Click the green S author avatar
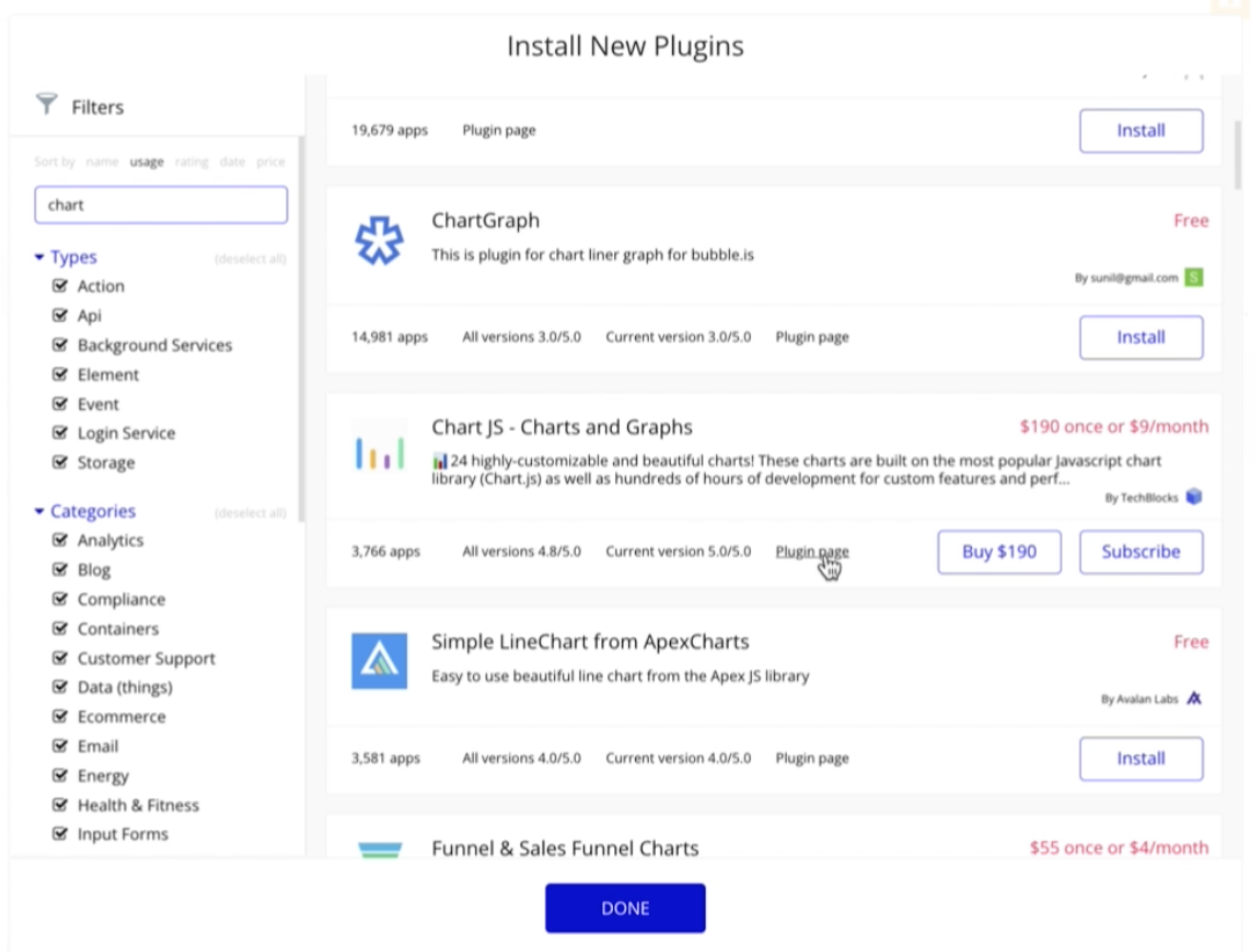Image resolution: width=1257 pixels, height=952 pixels. (1193, 278)
